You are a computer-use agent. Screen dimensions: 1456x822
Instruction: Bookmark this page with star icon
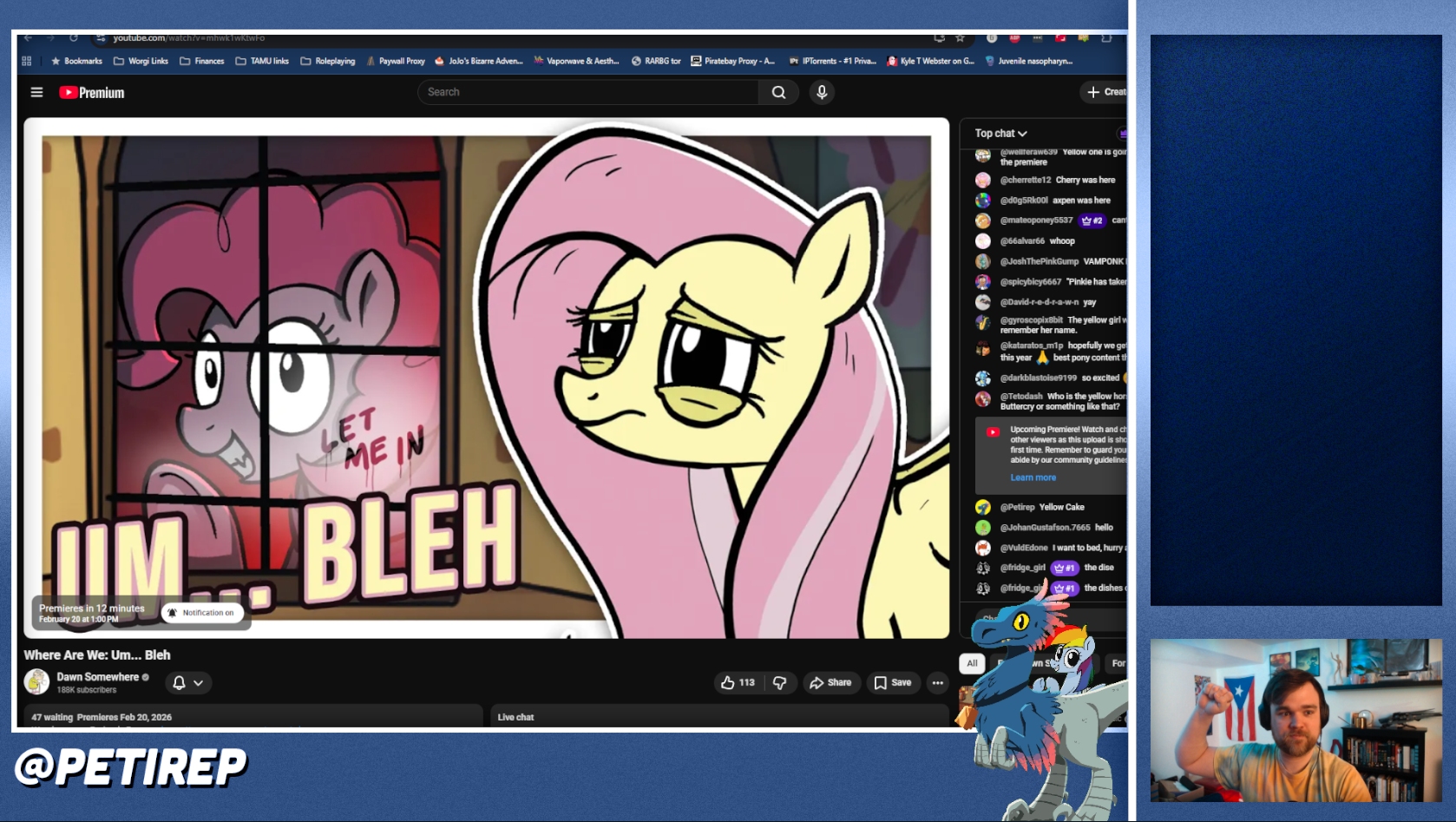coord(960,38)
